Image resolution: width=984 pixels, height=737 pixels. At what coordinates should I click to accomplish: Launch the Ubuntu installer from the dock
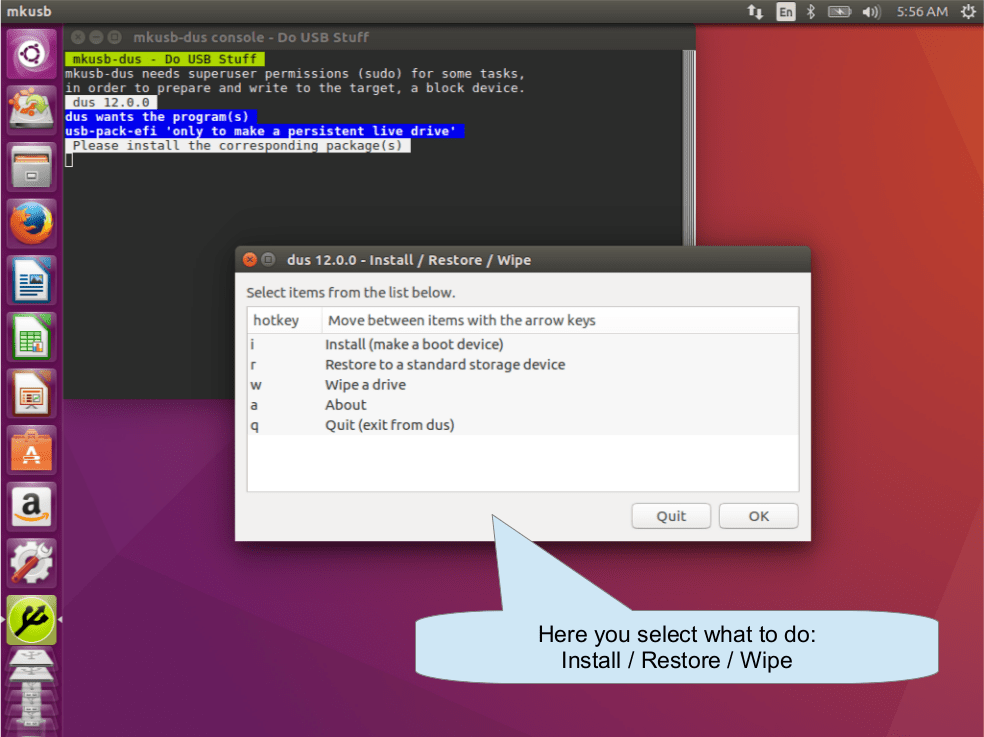[x=31, y=109]
